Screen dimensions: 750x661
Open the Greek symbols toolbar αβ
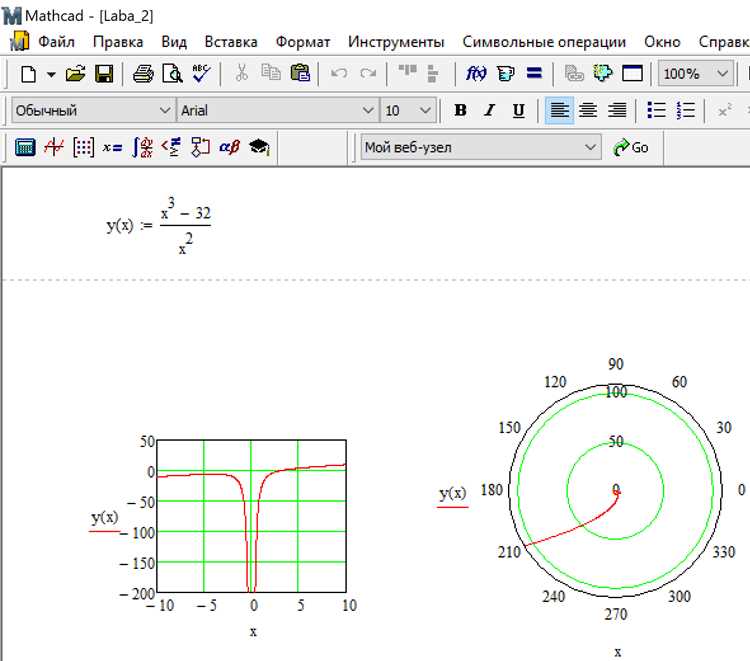230,147
